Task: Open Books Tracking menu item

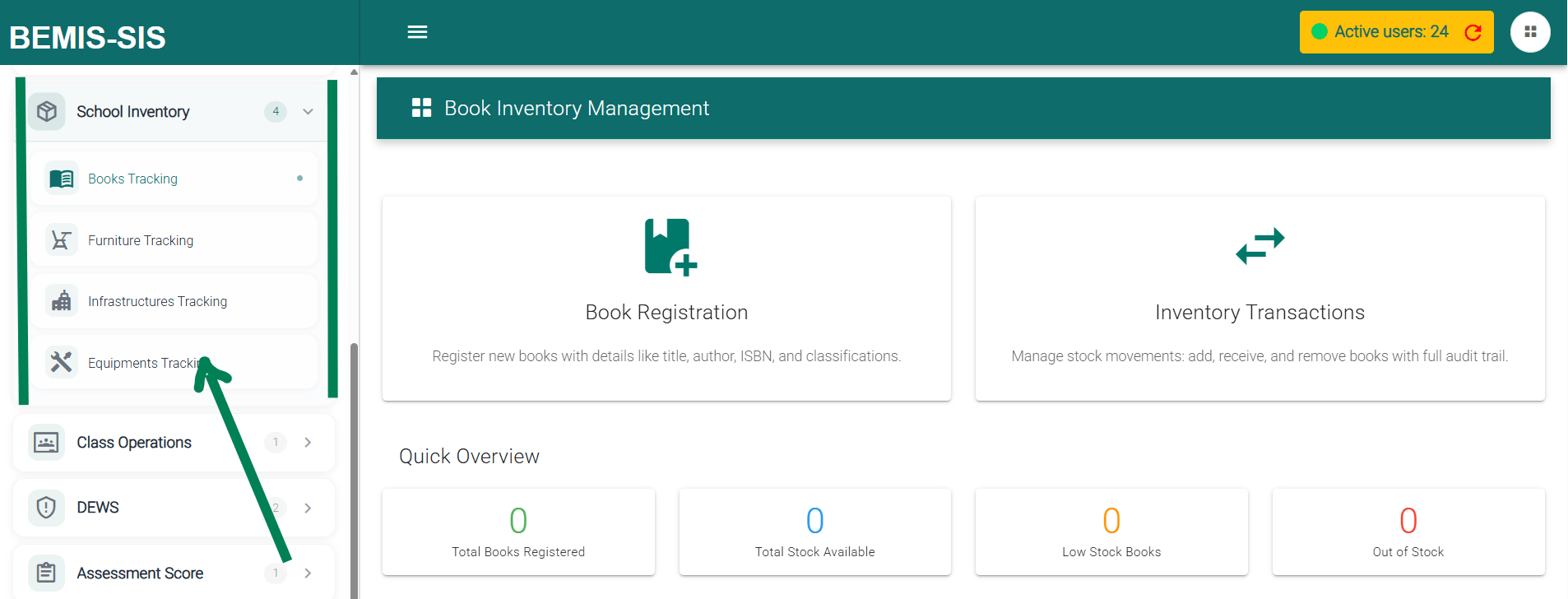Action: point(132,179)
